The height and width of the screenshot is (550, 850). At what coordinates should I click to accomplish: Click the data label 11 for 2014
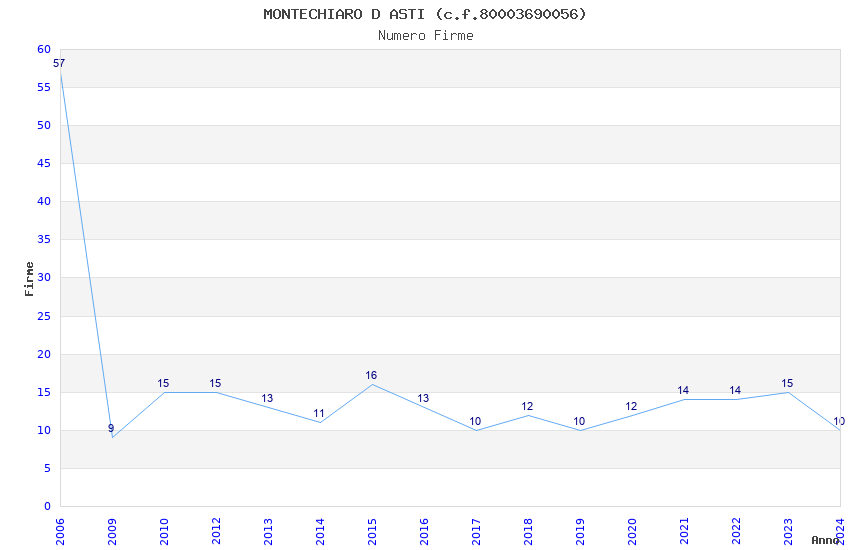pos(319,413)
